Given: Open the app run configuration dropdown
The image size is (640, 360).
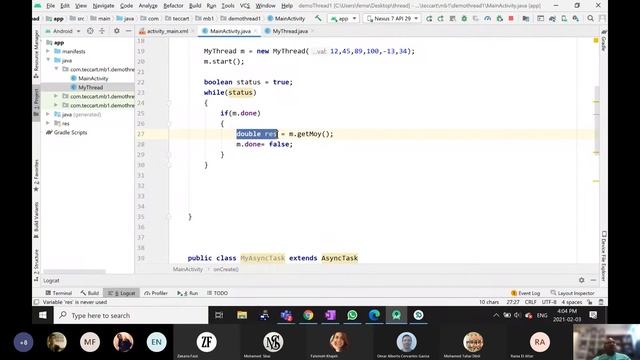Looking at the screenshot, I should pos(343,18).
